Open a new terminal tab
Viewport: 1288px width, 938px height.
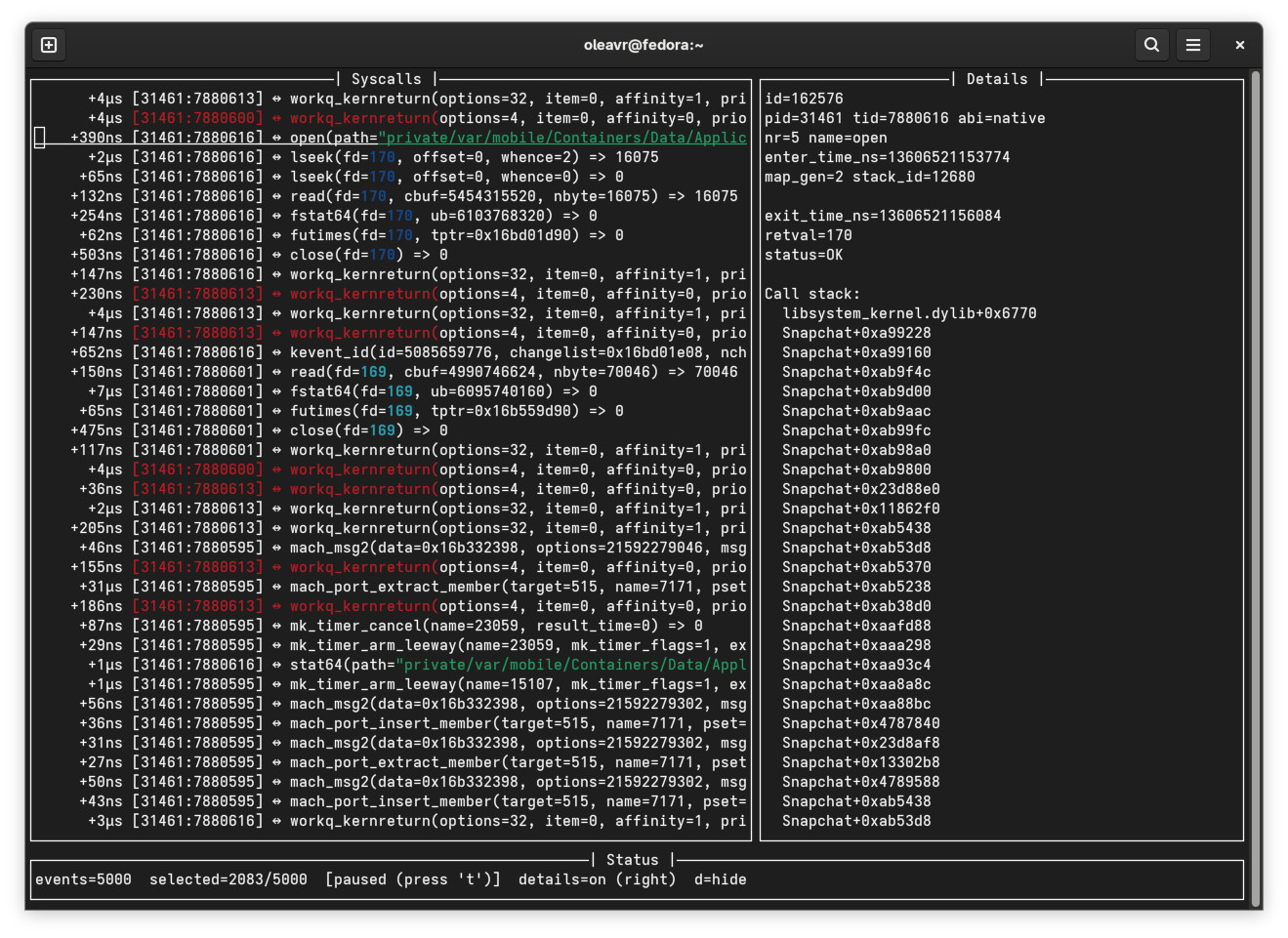[x=49, y=45]
